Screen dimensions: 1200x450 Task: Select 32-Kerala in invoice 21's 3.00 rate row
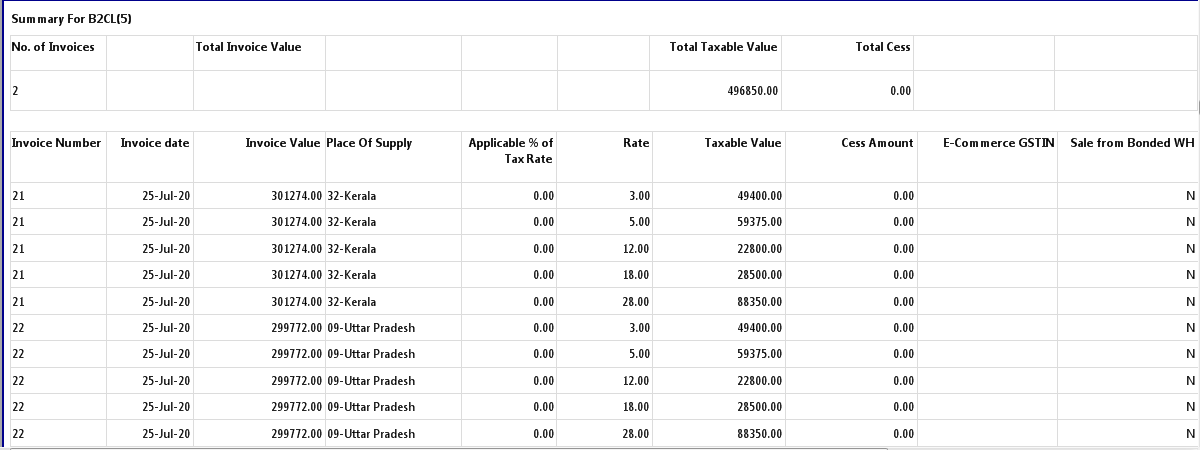[352, 196]
